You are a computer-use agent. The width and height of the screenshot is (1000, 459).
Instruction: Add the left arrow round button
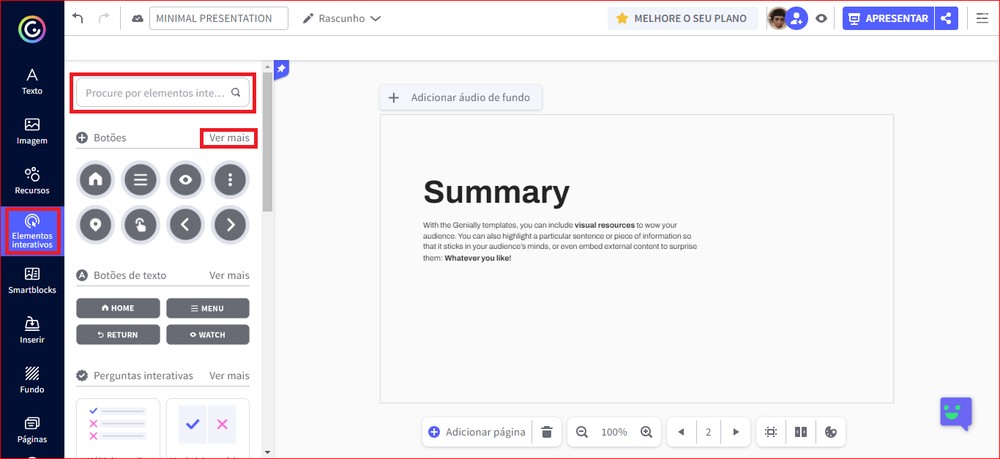(x=186, y=225)
